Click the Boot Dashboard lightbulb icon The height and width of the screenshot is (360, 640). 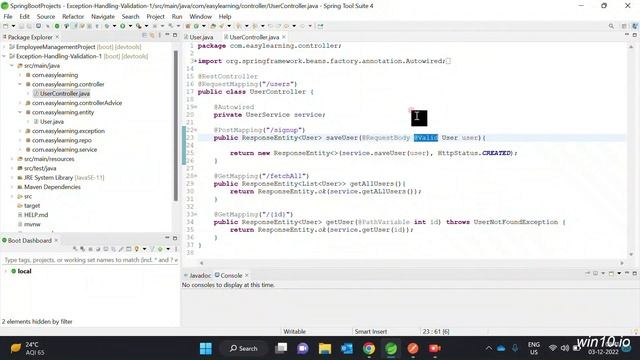[x=136, y=249]
